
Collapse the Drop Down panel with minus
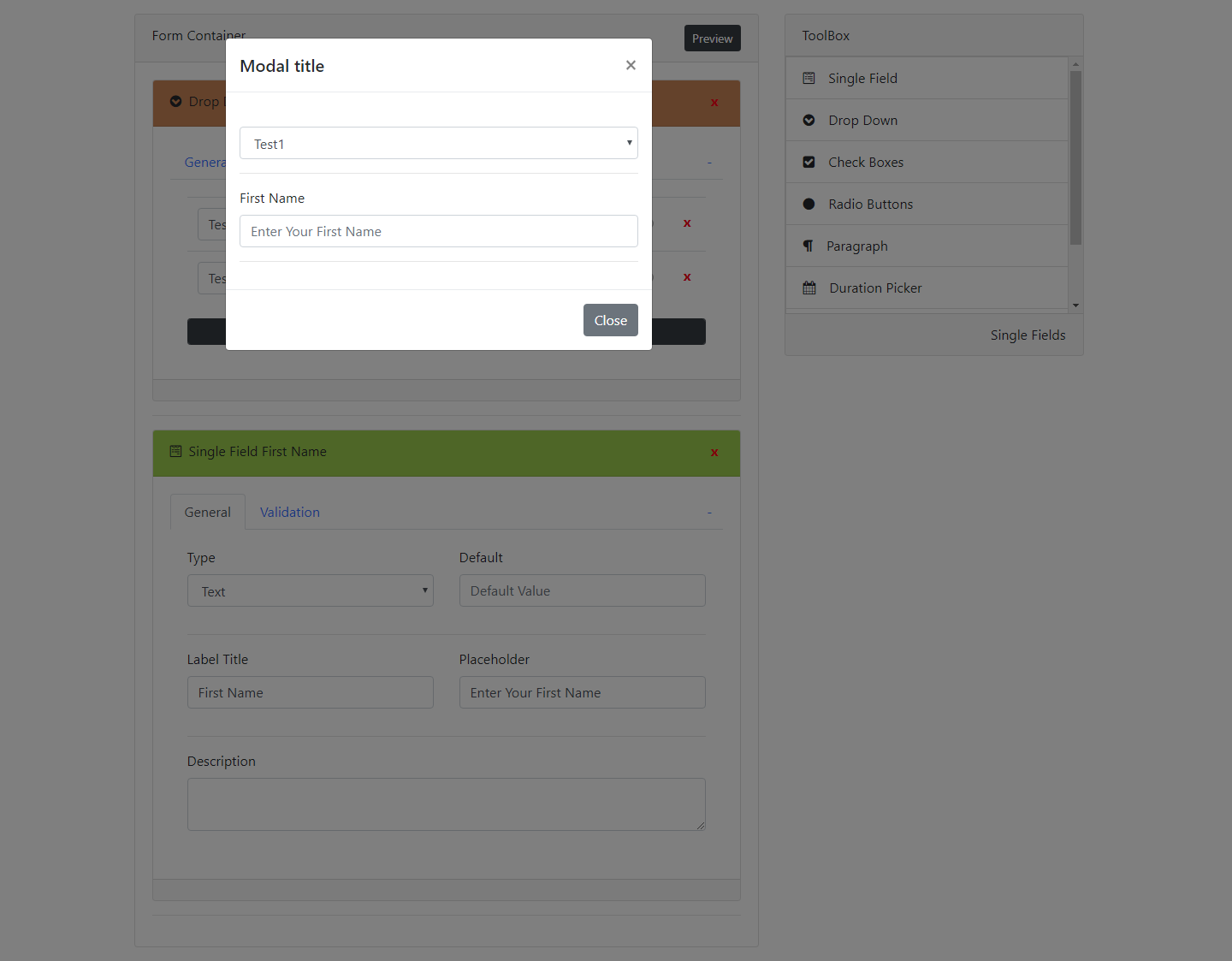click(x=709, y=162)
